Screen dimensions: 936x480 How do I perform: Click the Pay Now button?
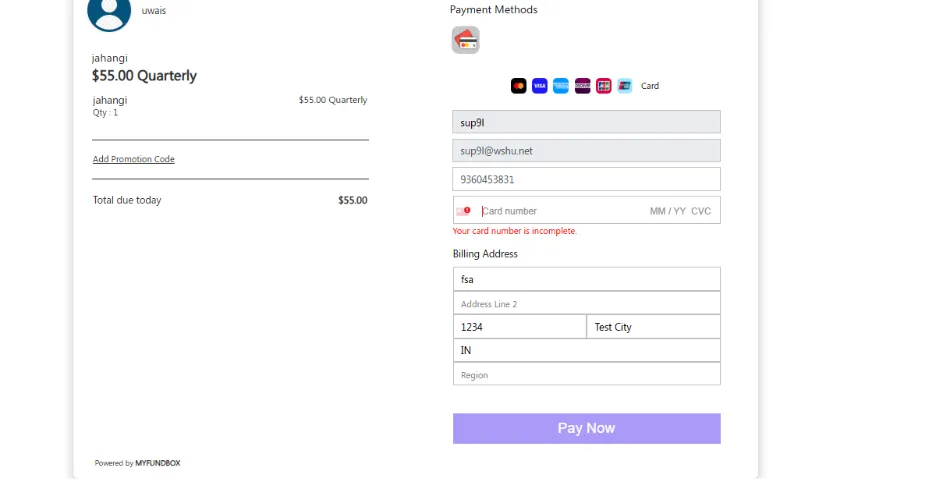587,428
